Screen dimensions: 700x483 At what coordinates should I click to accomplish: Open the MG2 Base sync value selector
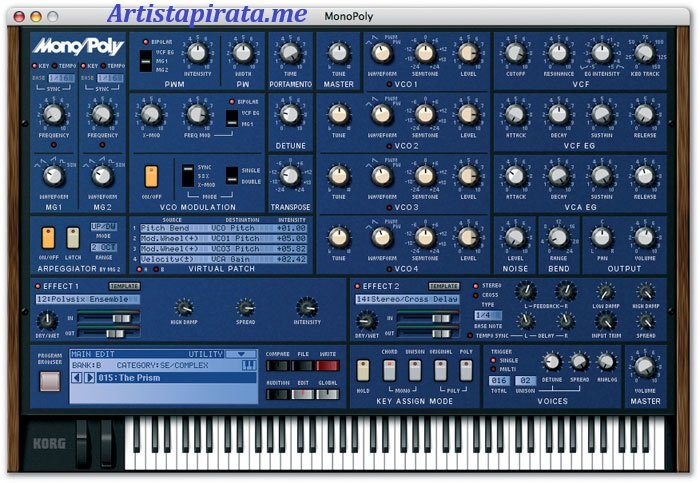(x=110, y=78)
